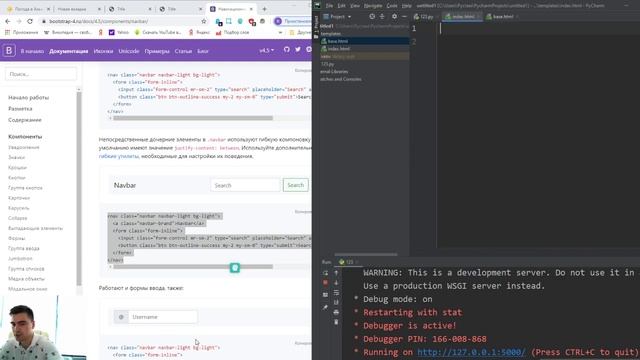The width and height of the screenshot is (640, 360).
Task: Click the Bootstrap logo in the purple navbar
Action: click(9, 51)
